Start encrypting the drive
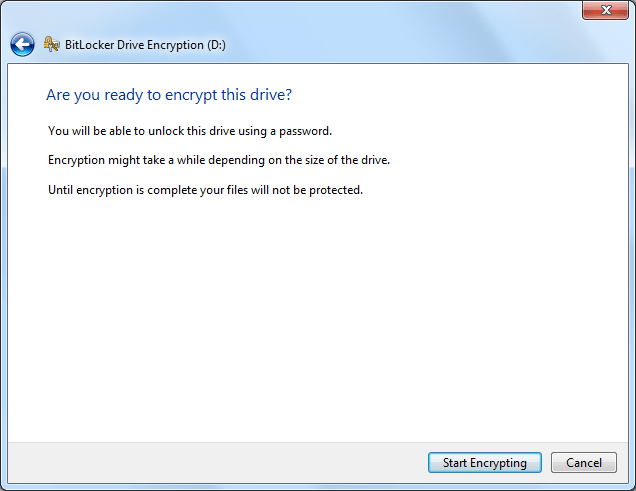Screen dimensions: 636x491 485,463
